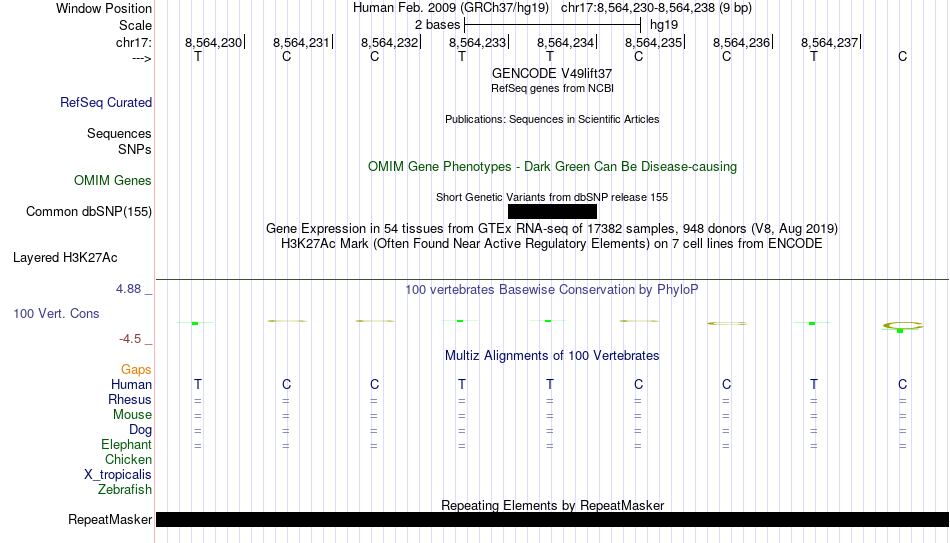
Task: Click Short Genetic Variants from dbSNP title
Action: coord(552,197)
